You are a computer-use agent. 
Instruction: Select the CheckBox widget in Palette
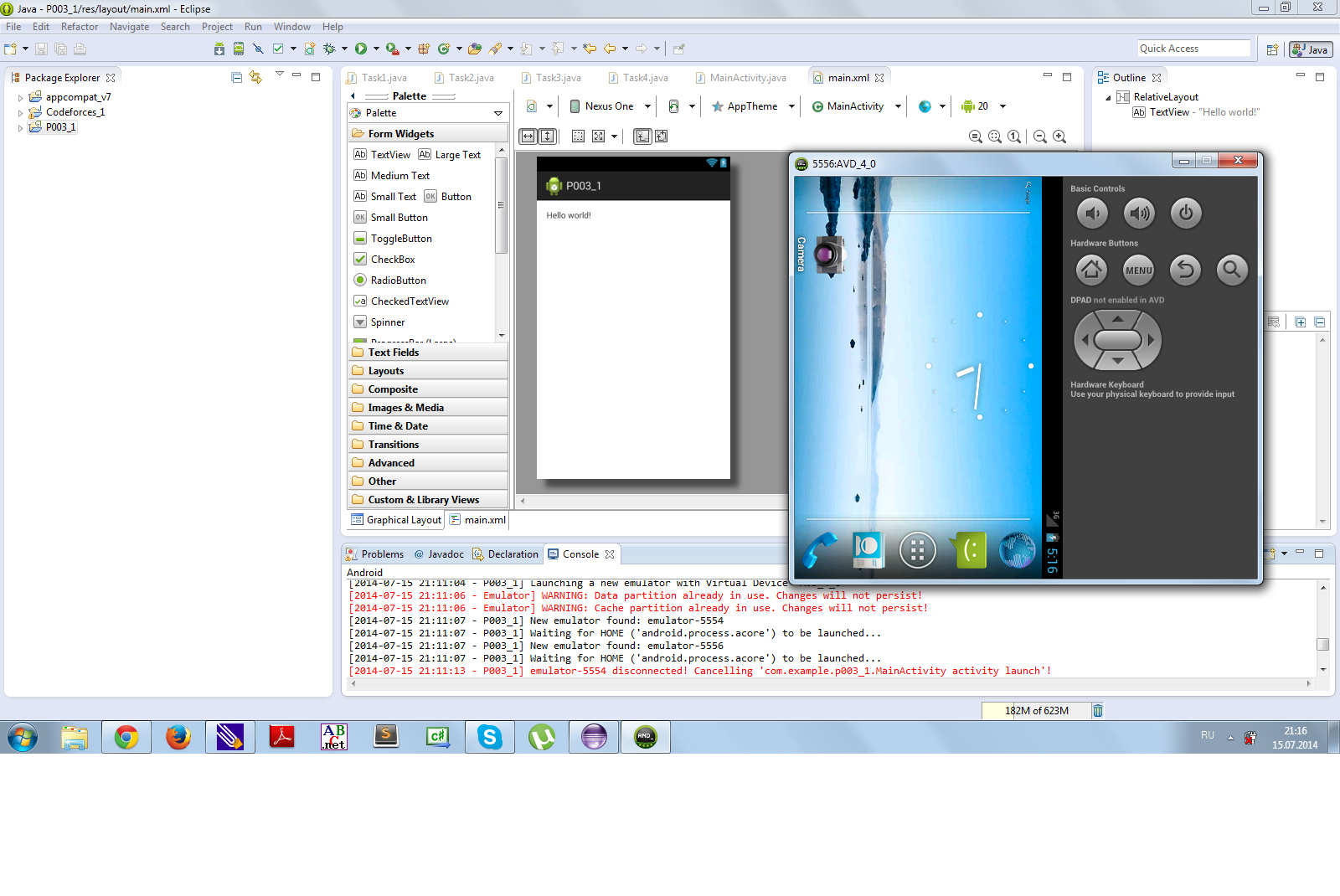(384, 260)
